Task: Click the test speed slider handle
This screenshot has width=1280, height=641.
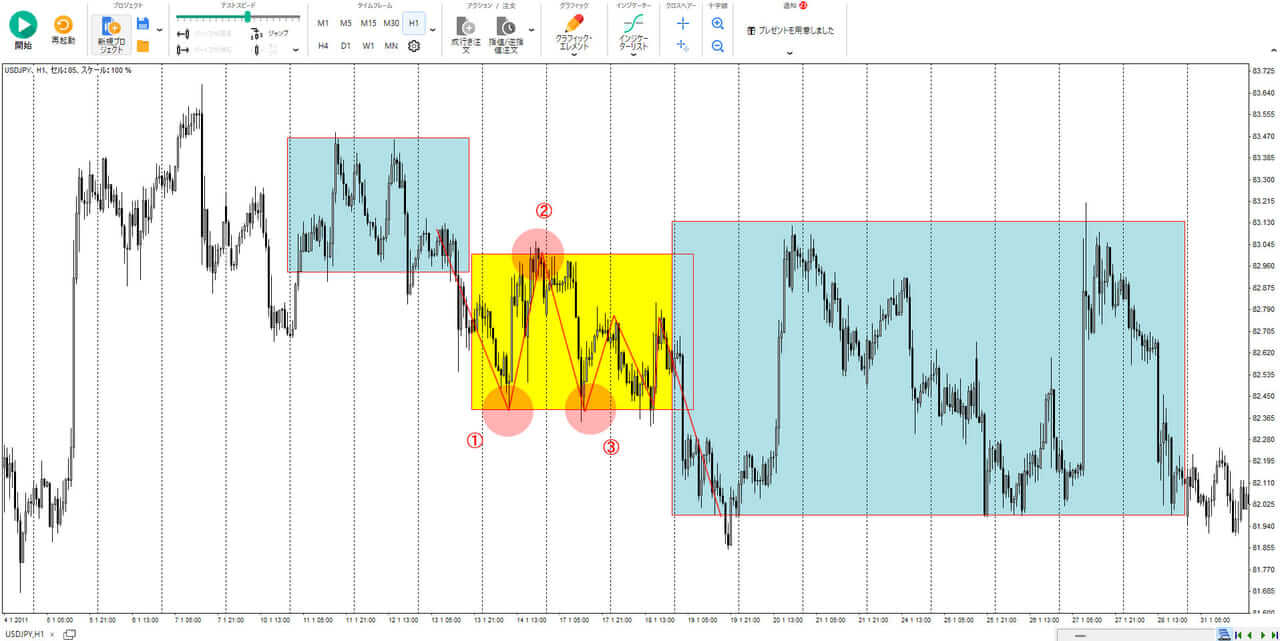Action: [x=247, y=17]
